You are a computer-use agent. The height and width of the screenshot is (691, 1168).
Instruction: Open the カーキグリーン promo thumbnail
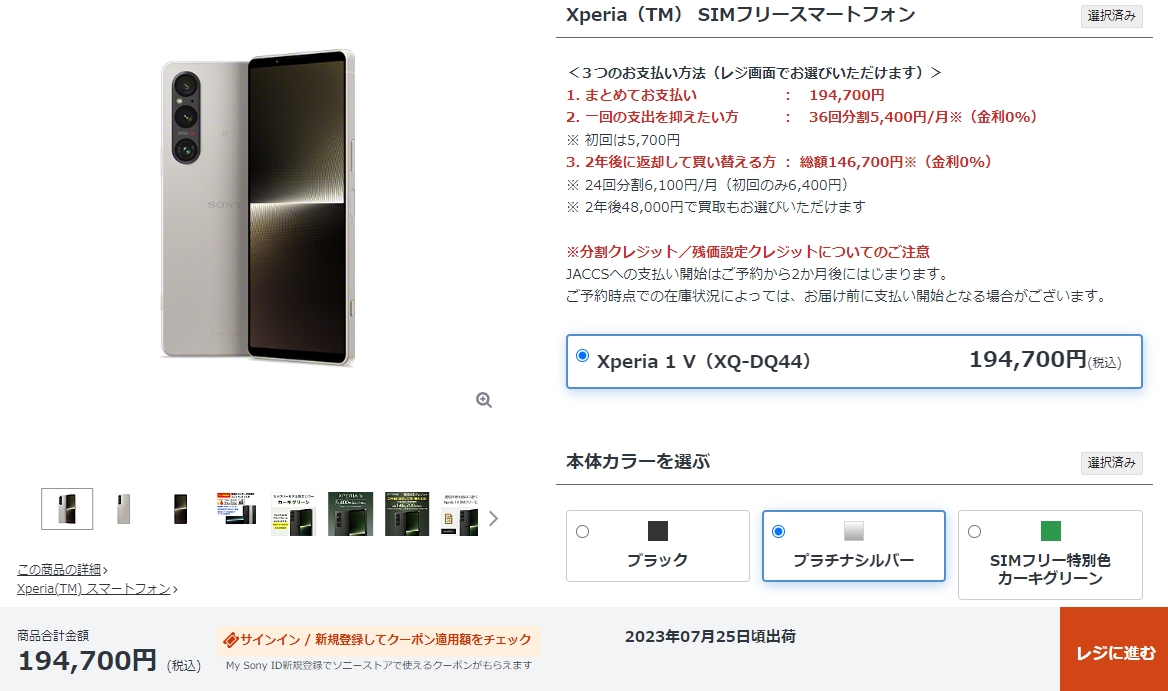point(293,514)
